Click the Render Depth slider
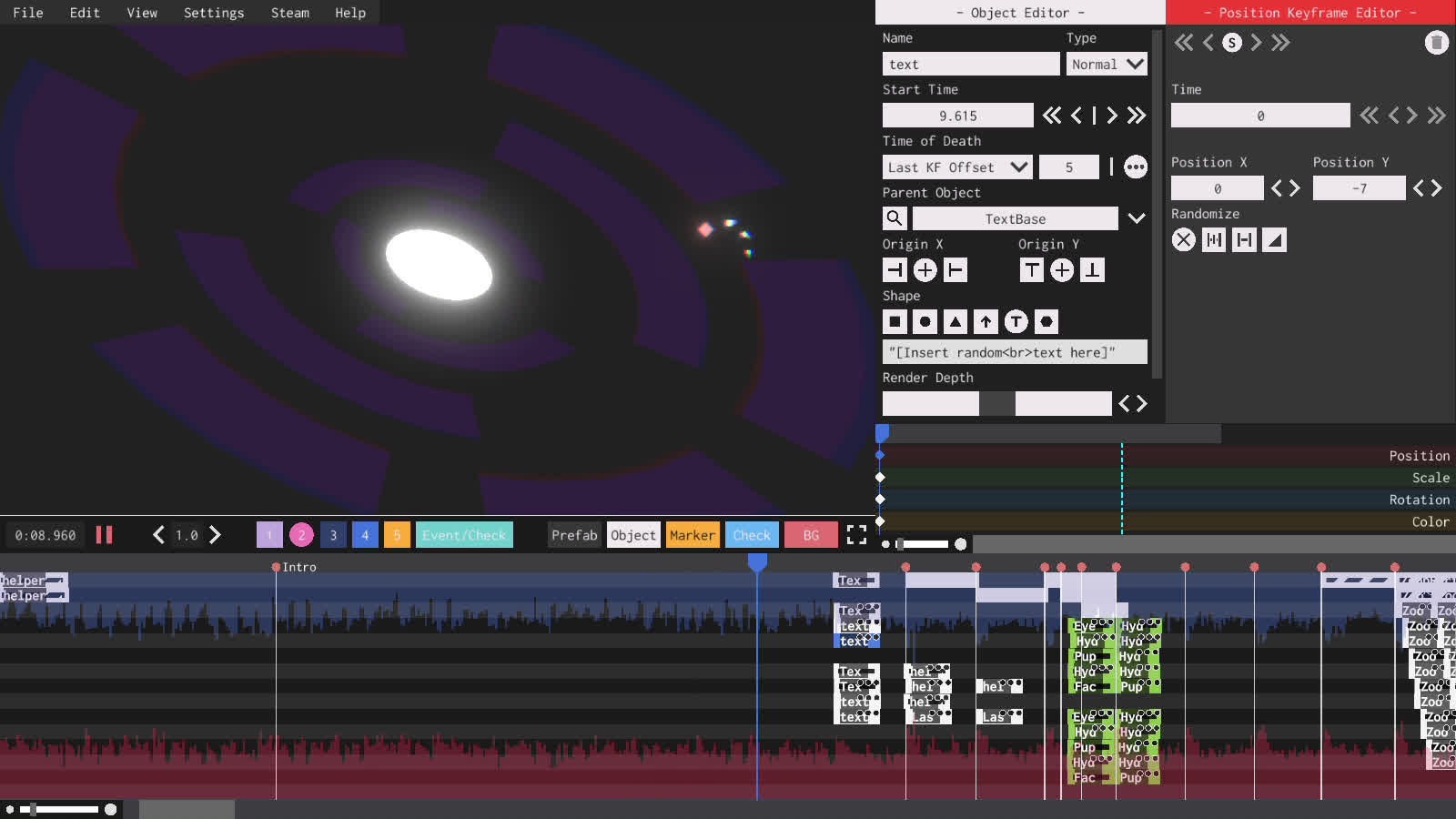This screenshot has height=819, width=1456. pyautogui.click(x=996, y=404)
